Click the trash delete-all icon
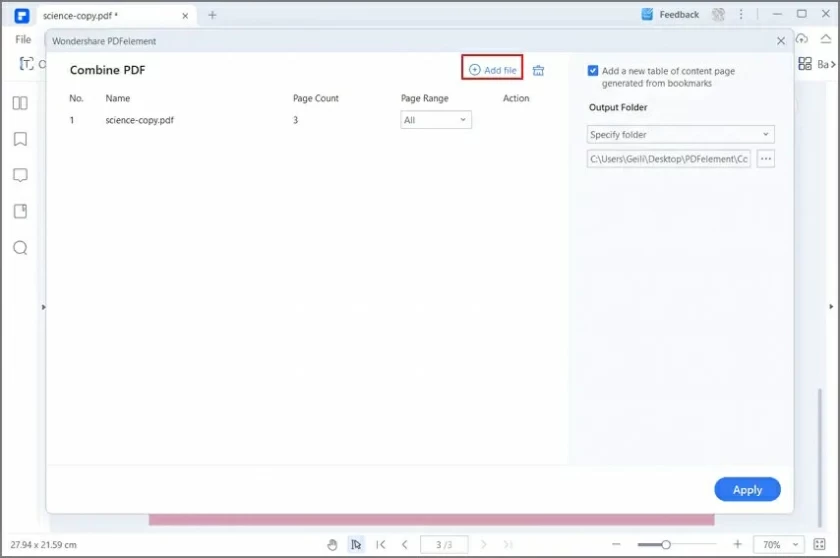 [x=538, y=70]
